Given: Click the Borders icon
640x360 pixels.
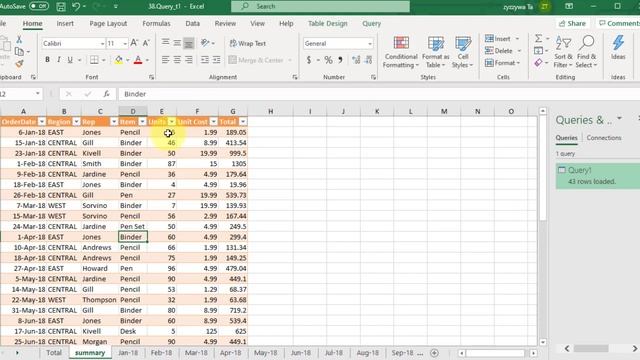Looking at the screenshot, I should 94,60.
